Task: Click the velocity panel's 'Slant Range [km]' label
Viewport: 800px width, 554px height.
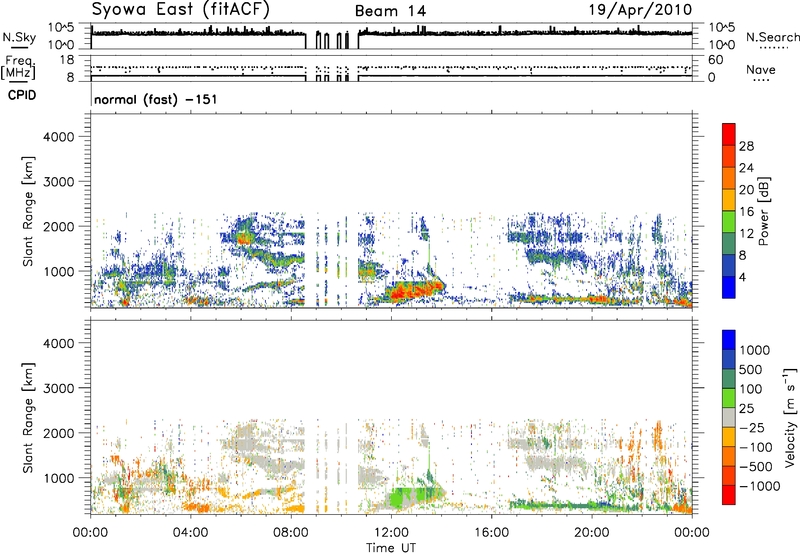Action: [28, 417]
